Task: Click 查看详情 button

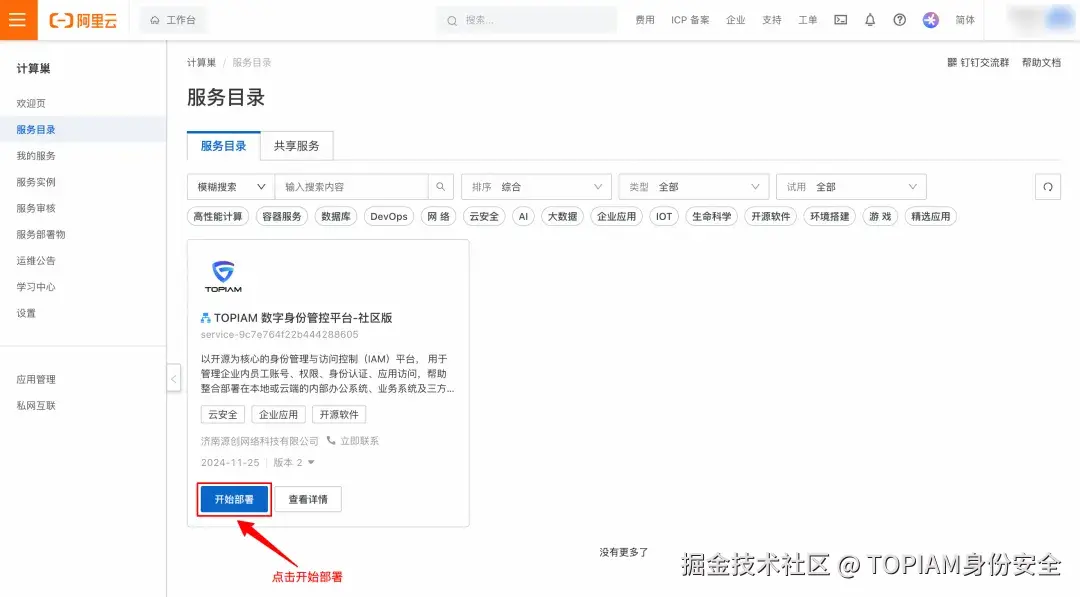Action: (308, 499)
